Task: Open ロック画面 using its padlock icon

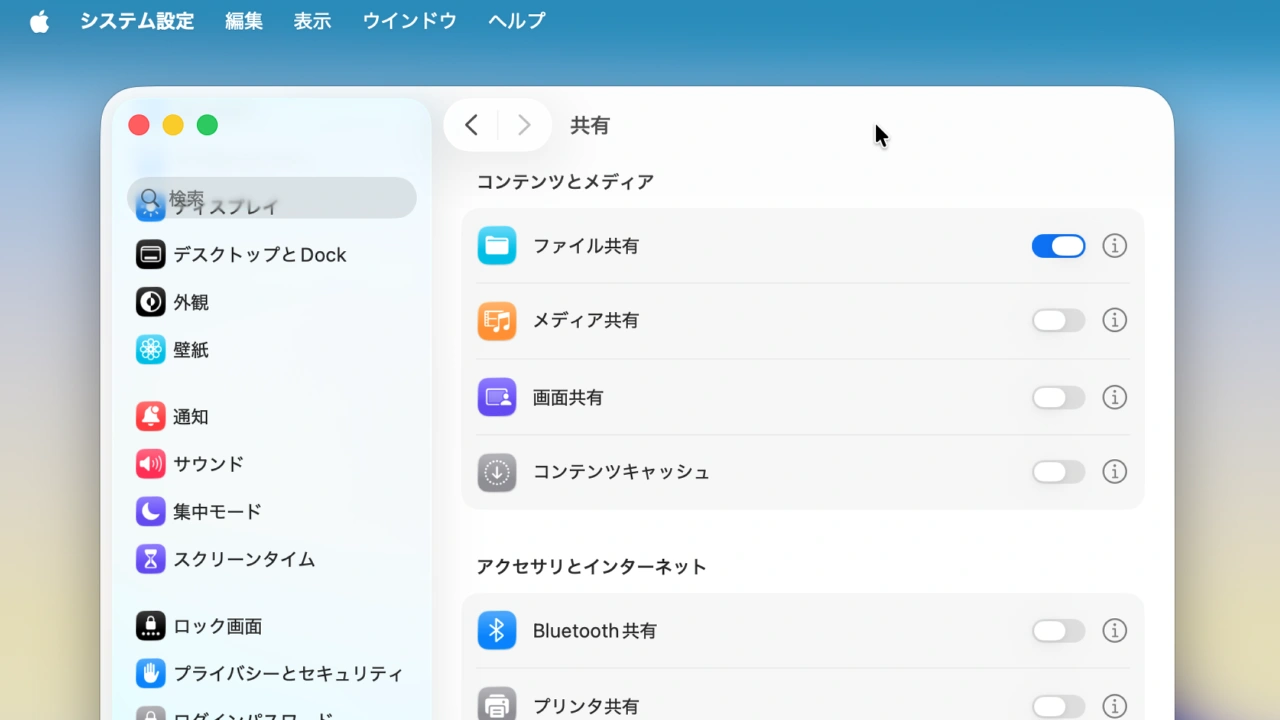Action: (x=150, y=625)
